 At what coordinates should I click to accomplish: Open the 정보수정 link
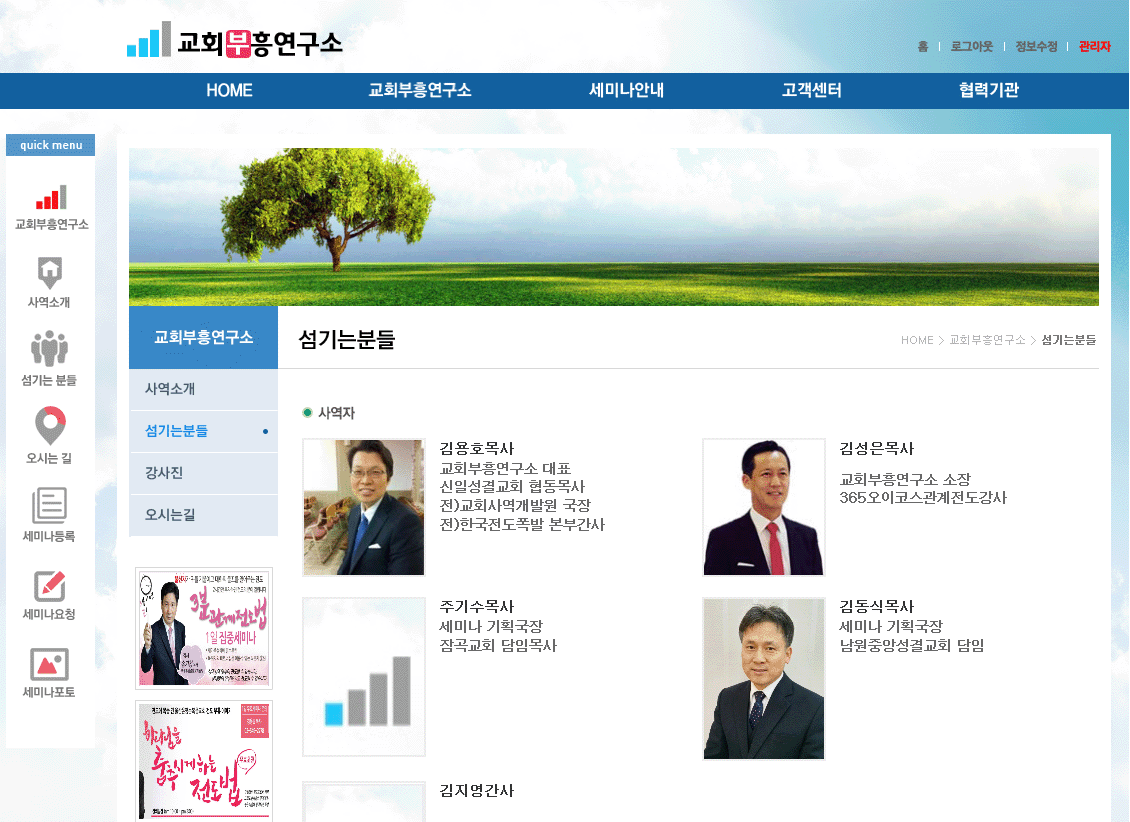click(1036, 47)
